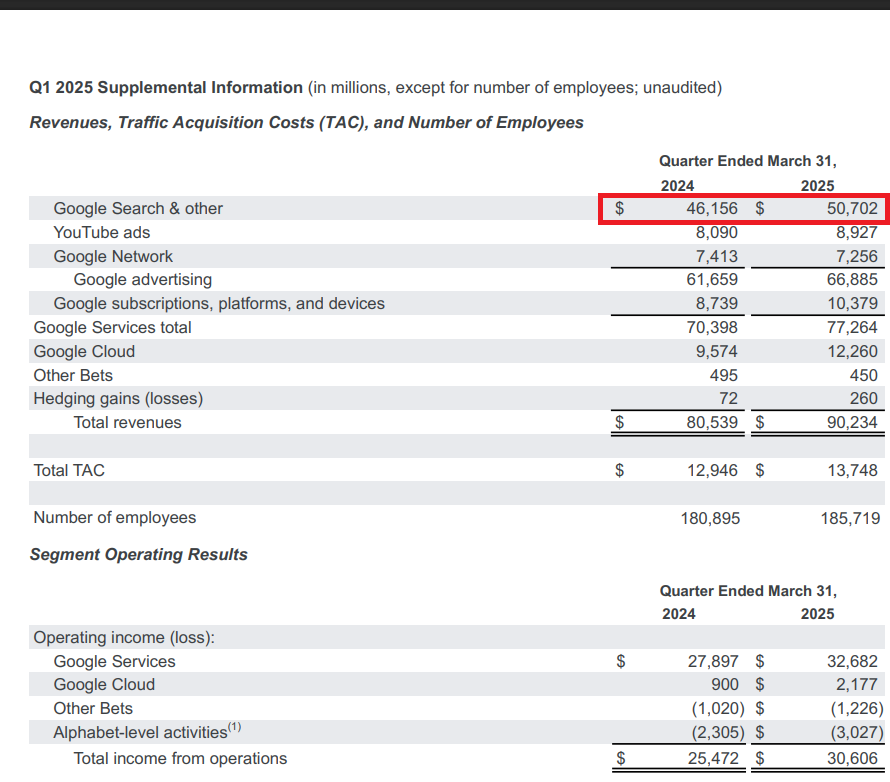Click the YouTube ads value 8,090
Image resolution: width=890 pixels, height=782 pixels.
(x=717, y=233)
